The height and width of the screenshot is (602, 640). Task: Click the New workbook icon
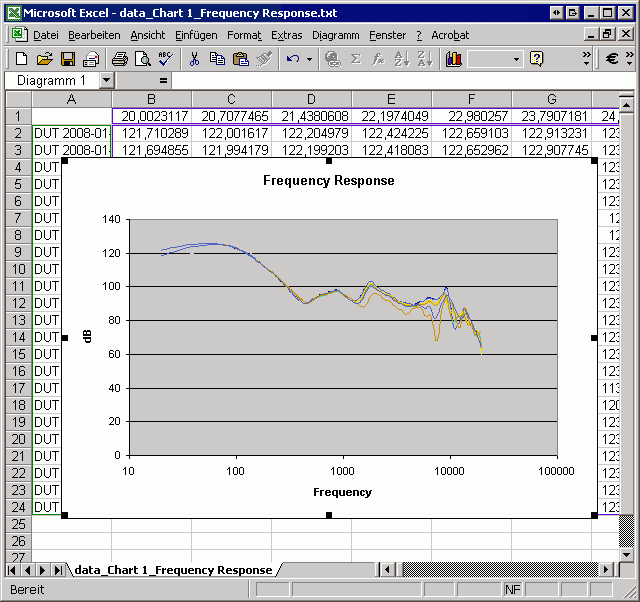21,59
